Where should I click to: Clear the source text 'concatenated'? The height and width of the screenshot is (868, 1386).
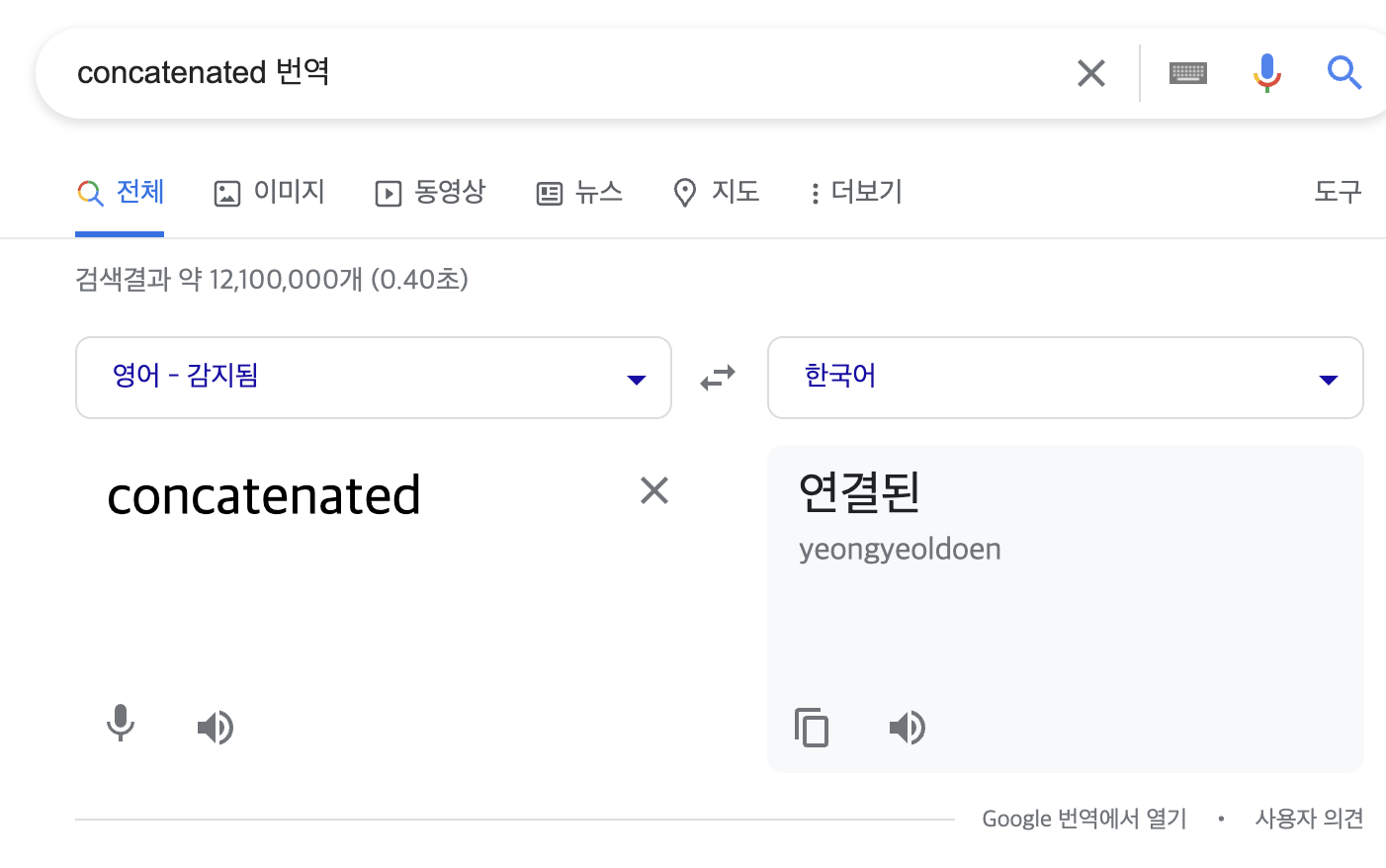tap(654, 490)
